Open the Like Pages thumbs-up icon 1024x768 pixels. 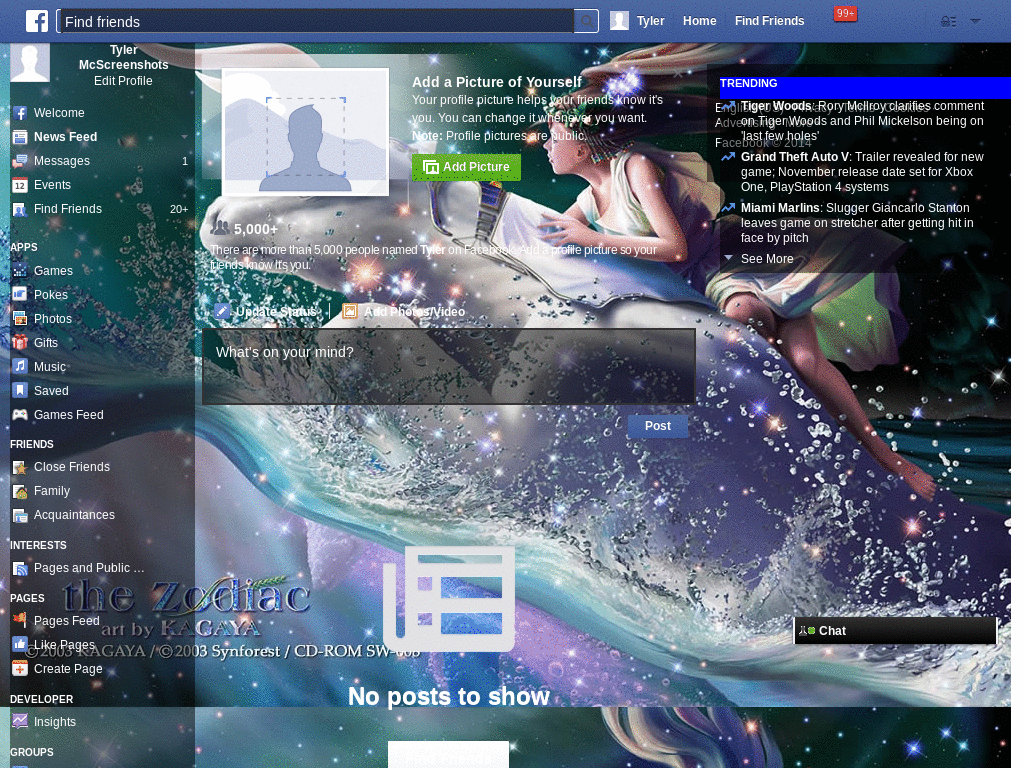[20, 645]
